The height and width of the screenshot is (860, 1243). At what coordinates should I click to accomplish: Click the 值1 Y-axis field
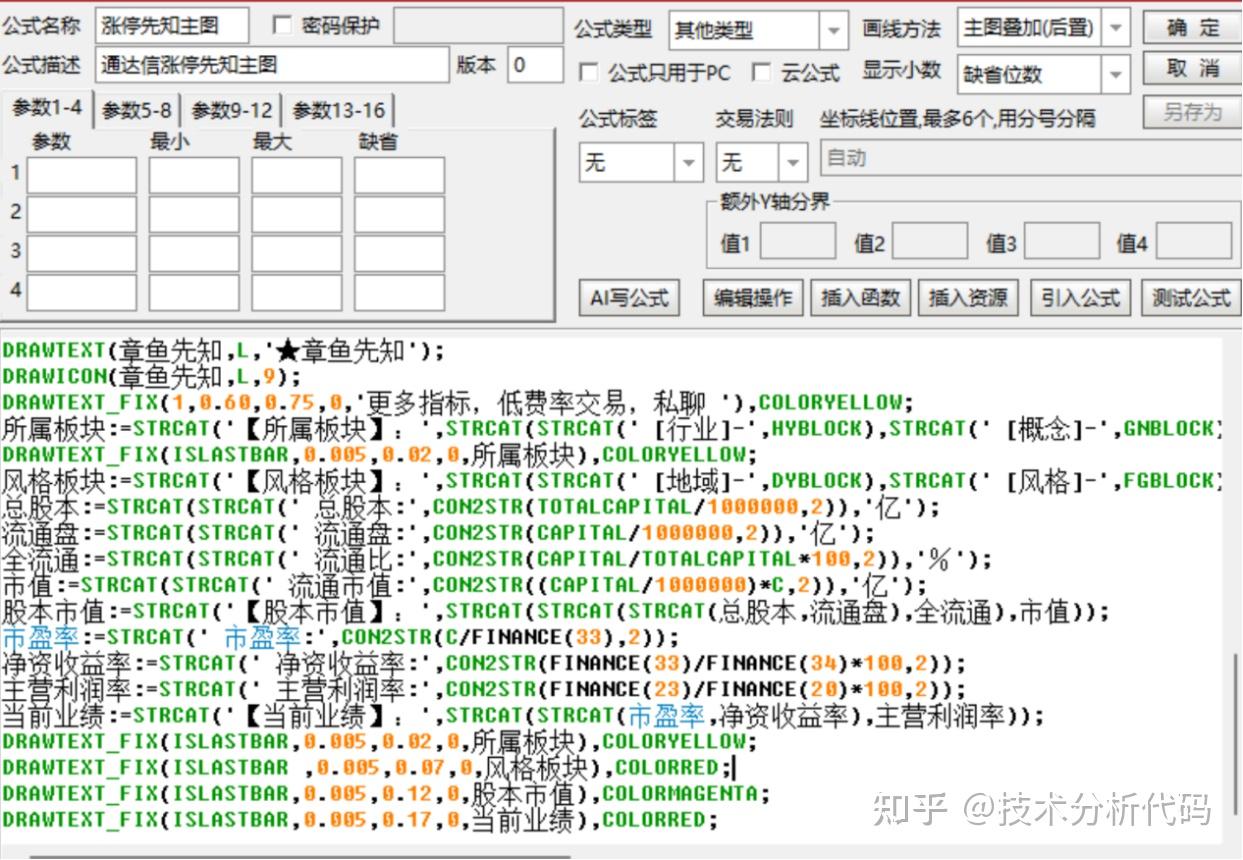[x=798, y=241]
